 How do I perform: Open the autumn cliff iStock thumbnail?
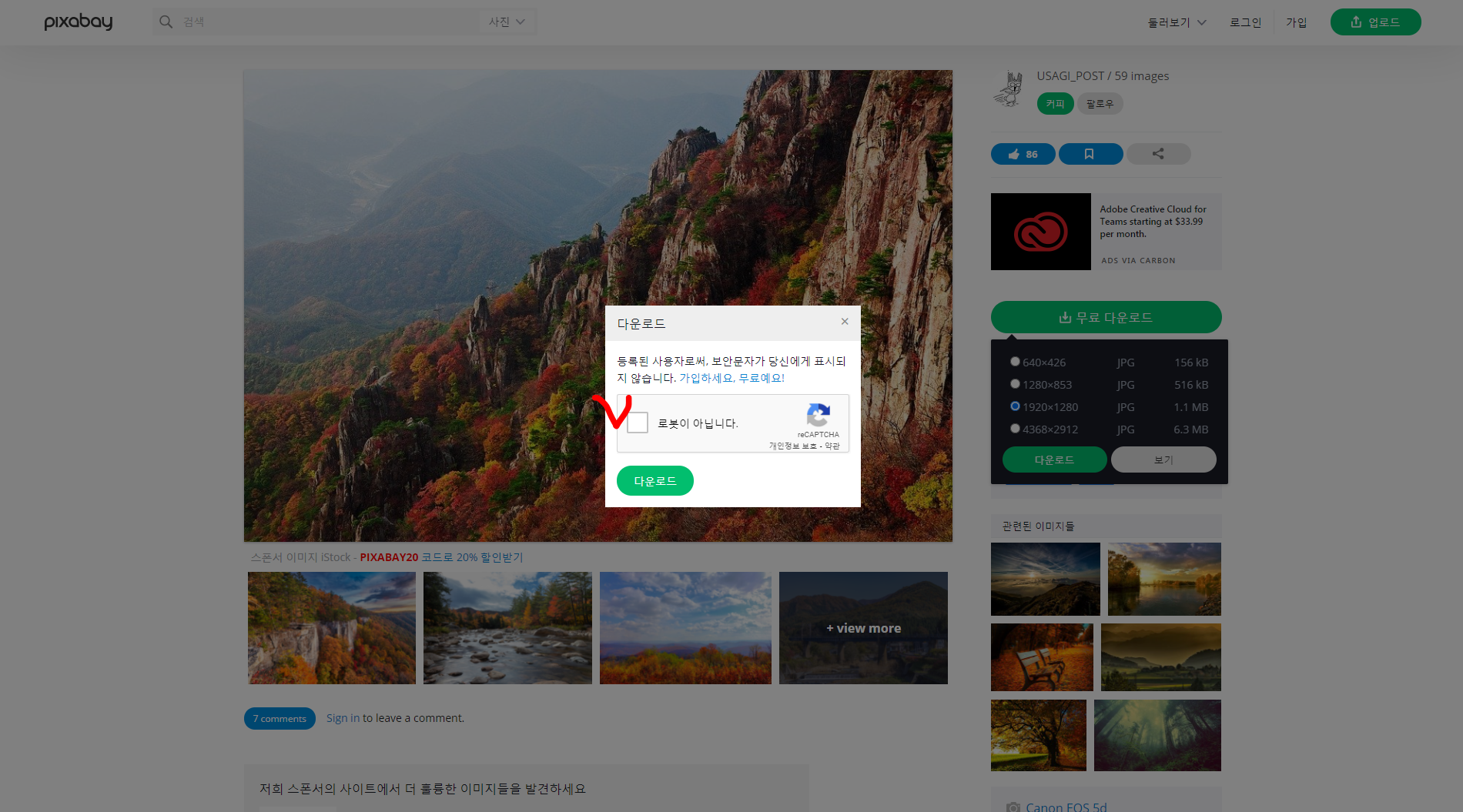332,628
